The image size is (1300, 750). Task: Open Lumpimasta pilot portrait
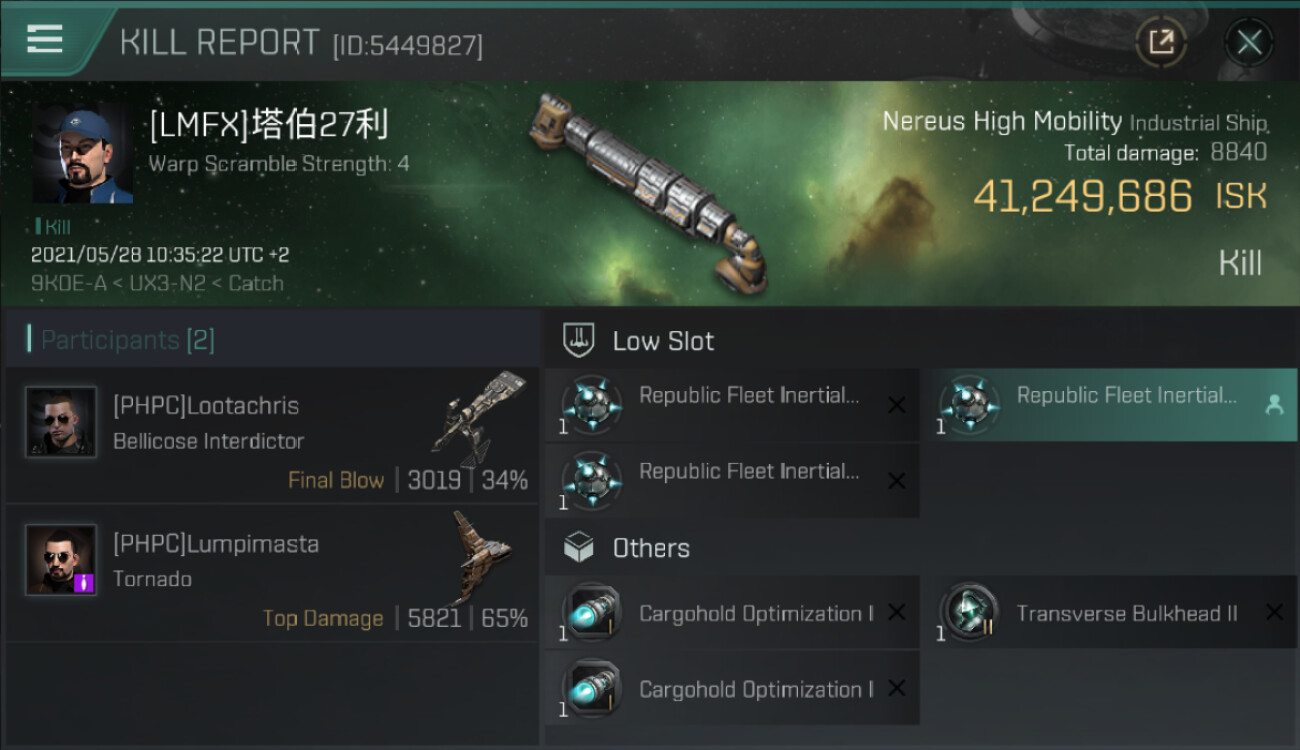tap(61, 560)
